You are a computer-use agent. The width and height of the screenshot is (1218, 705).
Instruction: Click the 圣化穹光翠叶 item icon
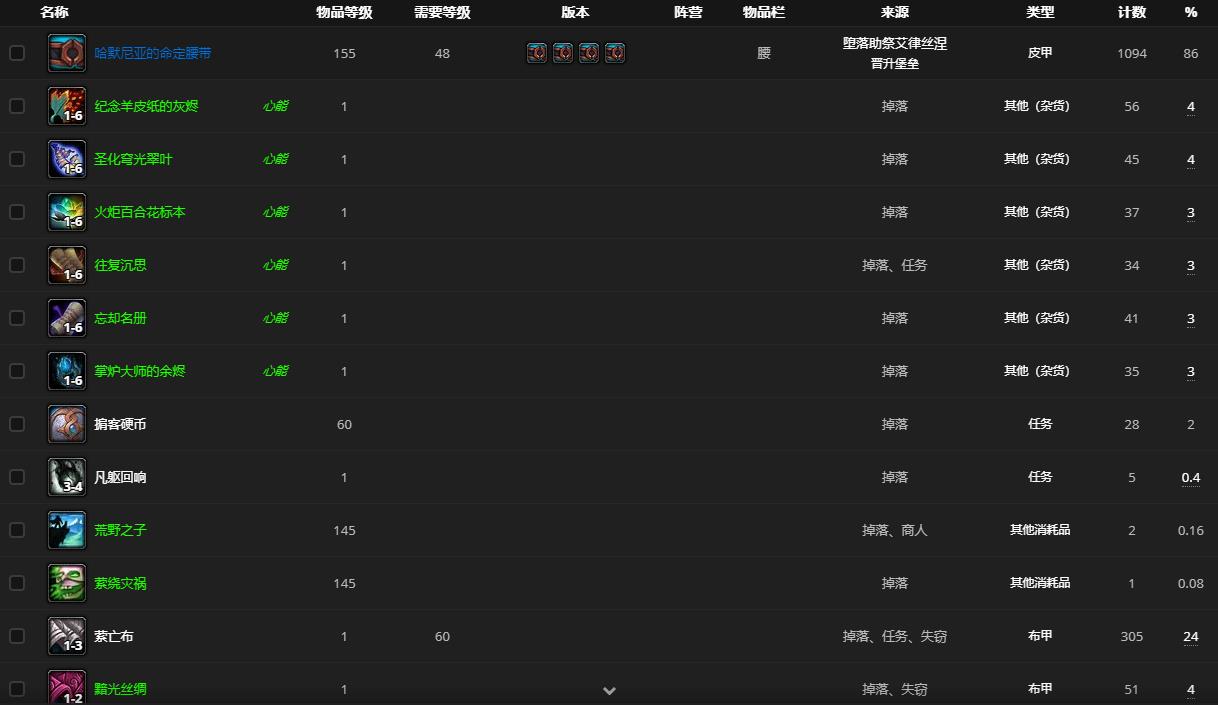67,159
